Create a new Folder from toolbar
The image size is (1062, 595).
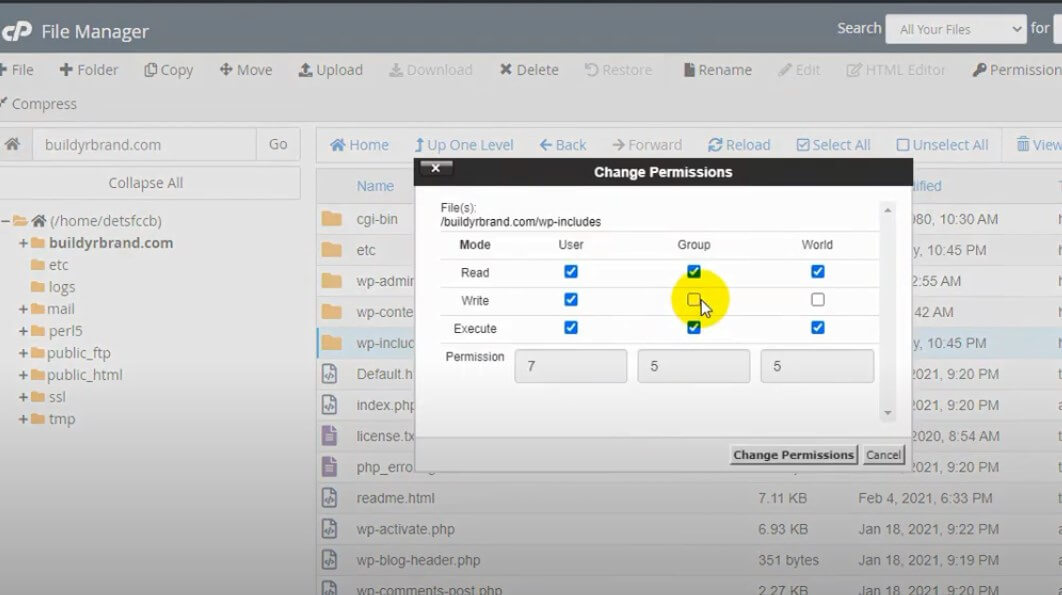point(89,70)
